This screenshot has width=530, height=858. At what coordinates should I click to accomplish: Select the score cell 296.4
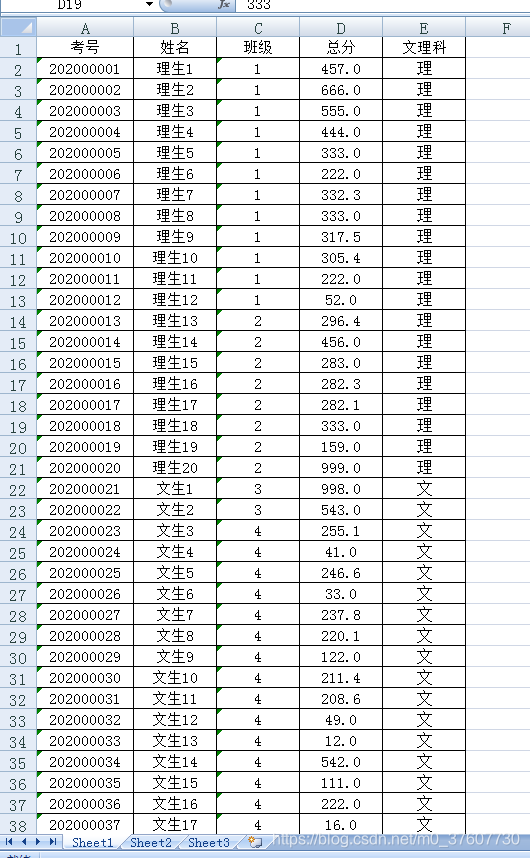point(341,321)
